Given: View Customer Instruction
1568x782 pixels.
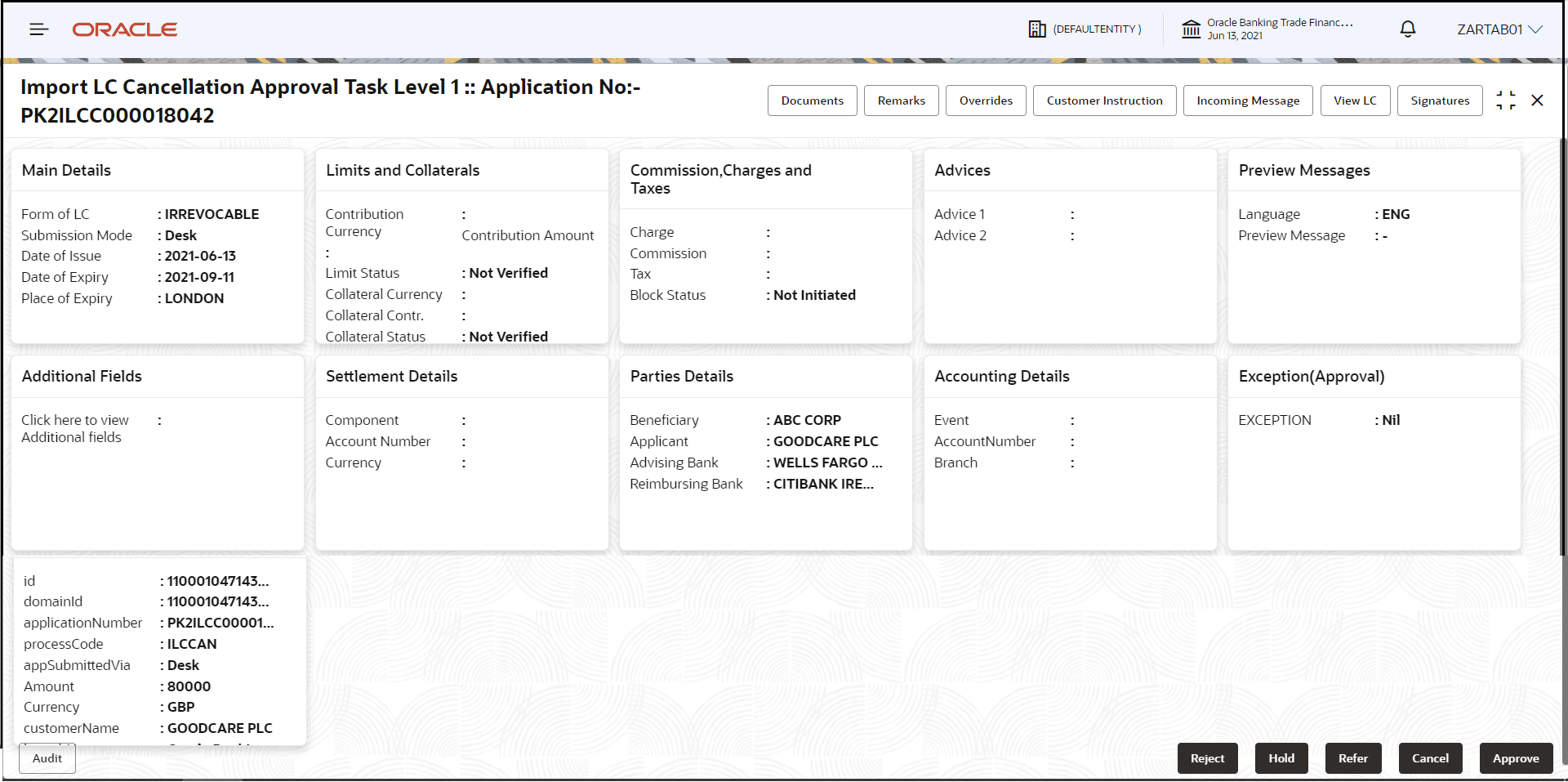Looking at the screenshot, I should [x=1103, y=100].
